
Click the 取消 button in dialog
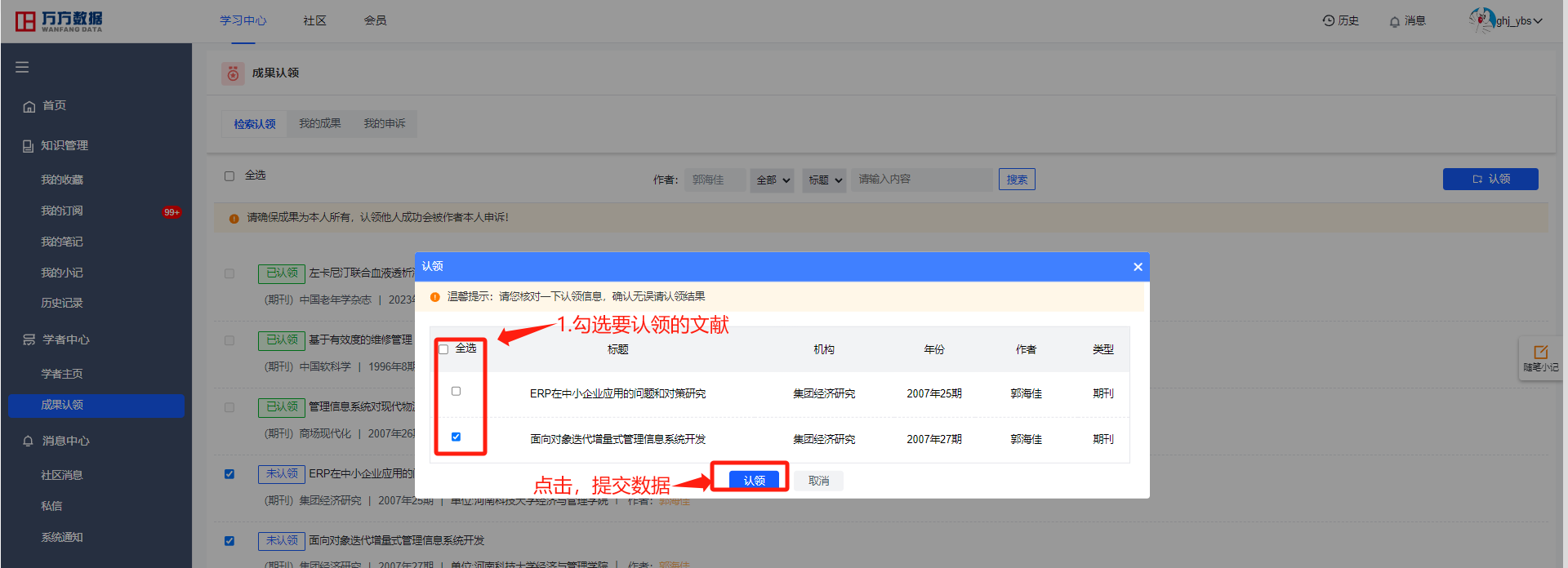818,481
